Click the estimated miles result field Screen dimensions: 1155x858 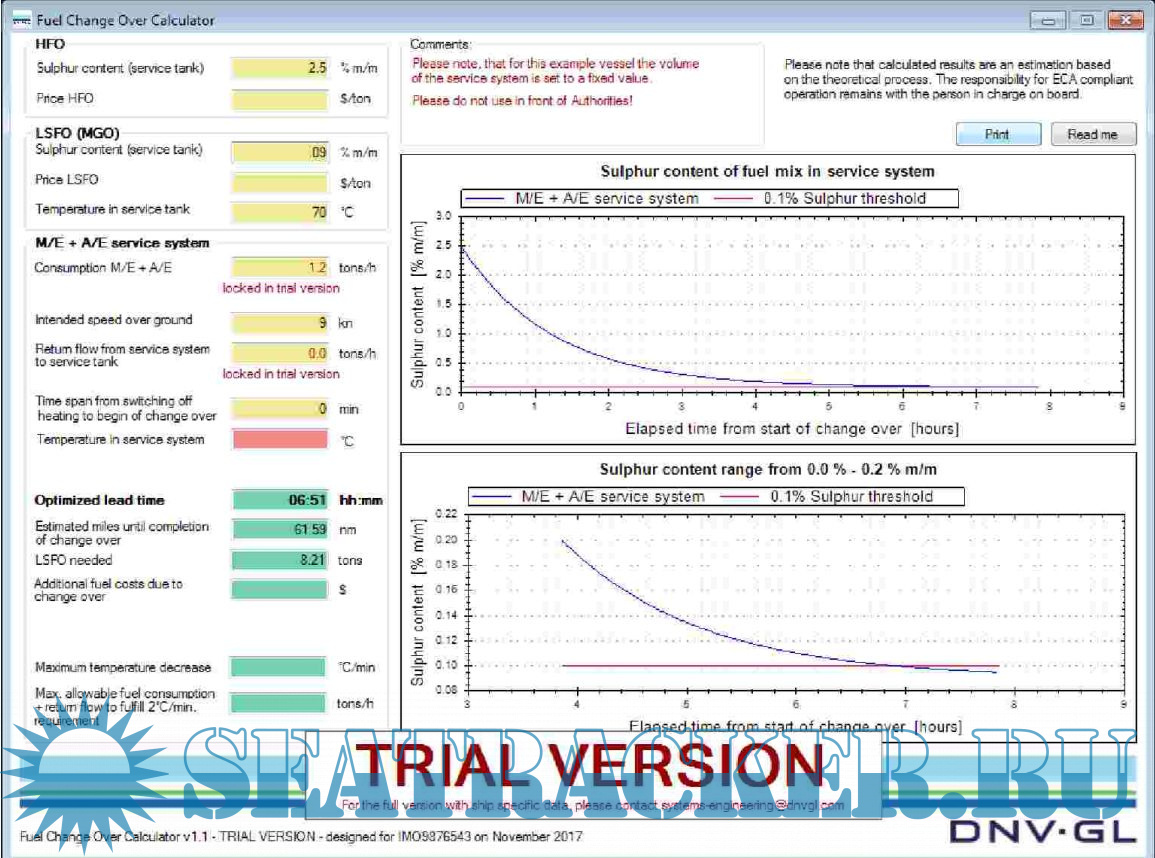coord(279,530)
